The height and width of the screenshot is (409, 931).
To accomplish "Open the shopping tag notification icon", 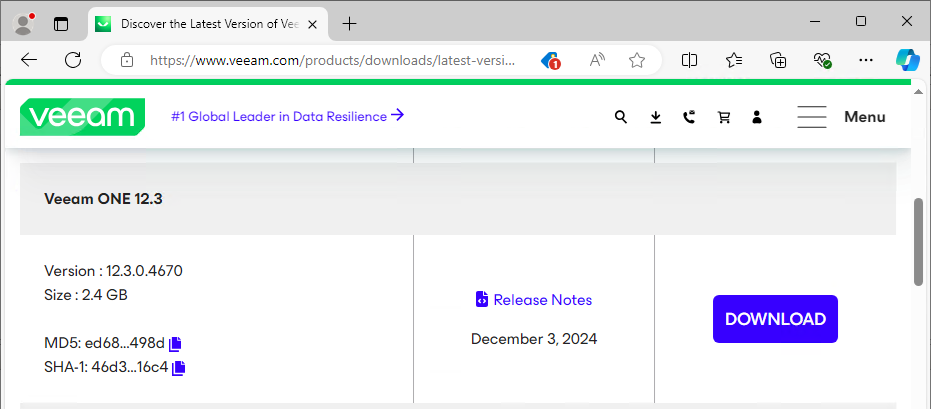I will tap(550, 61).
